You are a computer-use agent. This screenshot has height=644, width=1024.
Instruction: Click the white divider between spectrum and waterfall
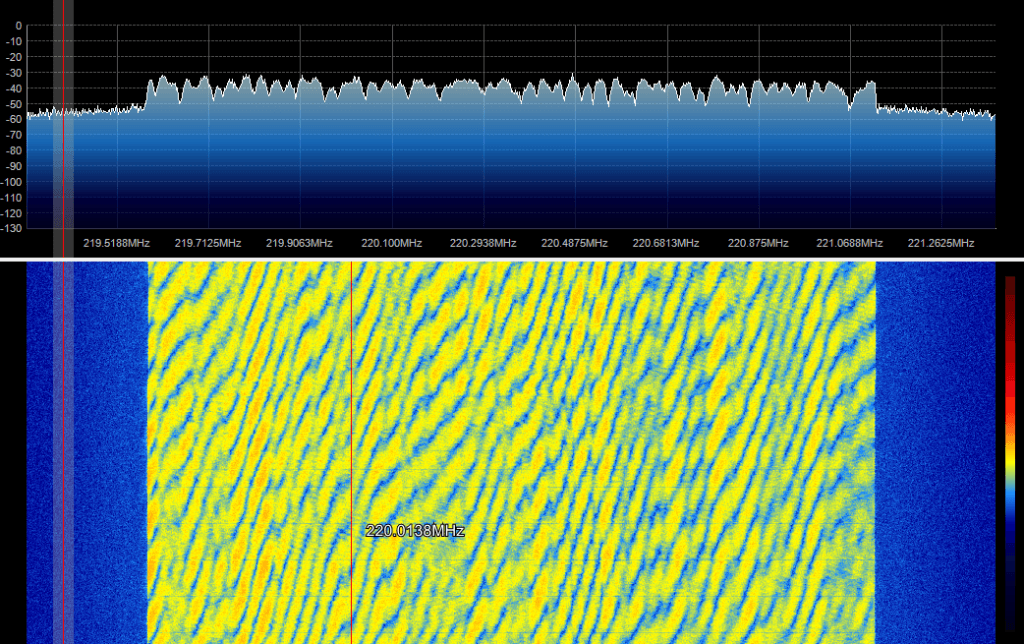pyautogui.click(x=512, y=260)
